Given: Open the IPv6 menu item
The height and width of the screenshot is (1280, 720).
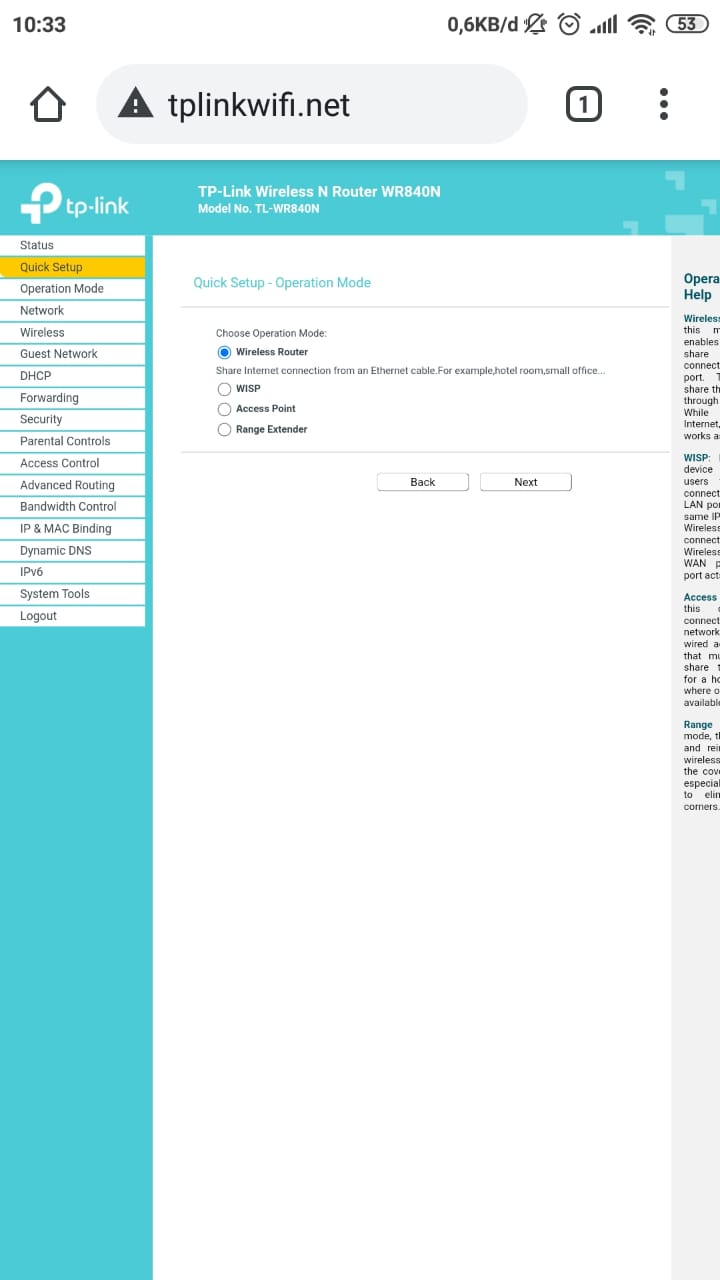Looking at the screenshot, I should 72,572.
